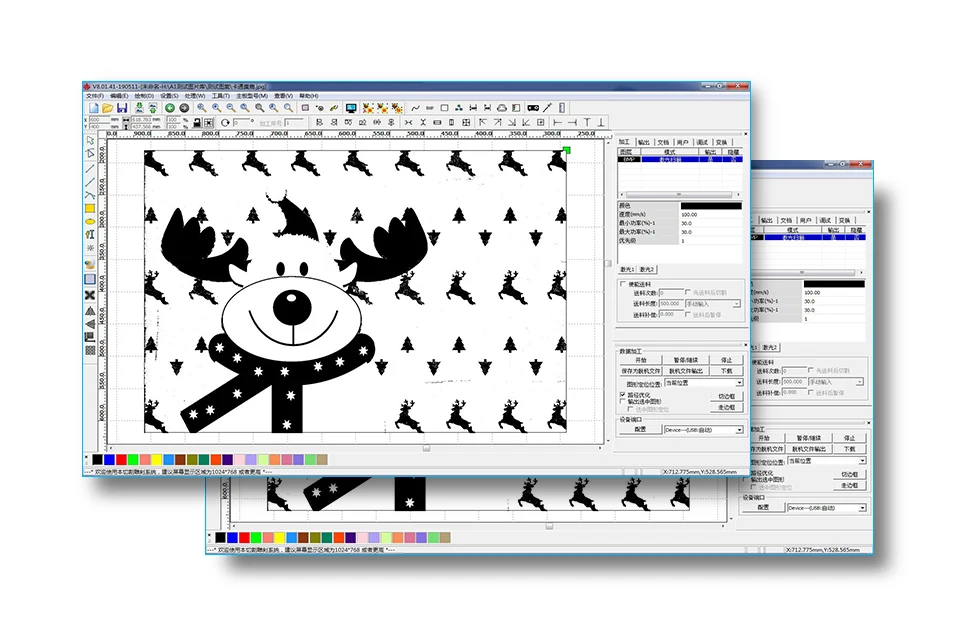
Task: Click the Align right icon
Action: [572, 123]
